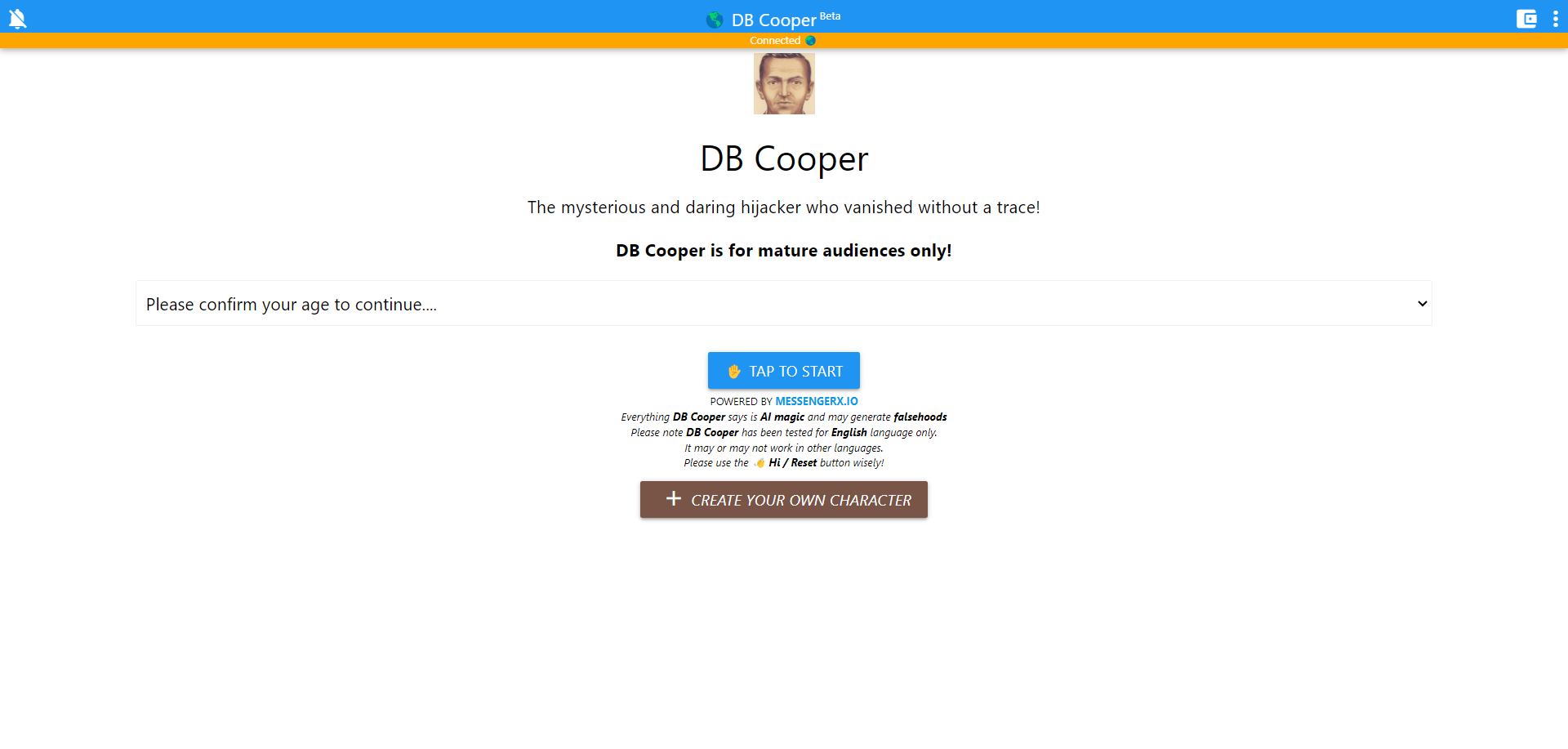The image size is (1568, 749).
Task: Open the wallet icon in the top bar
Action: [x=1526, y=18]
